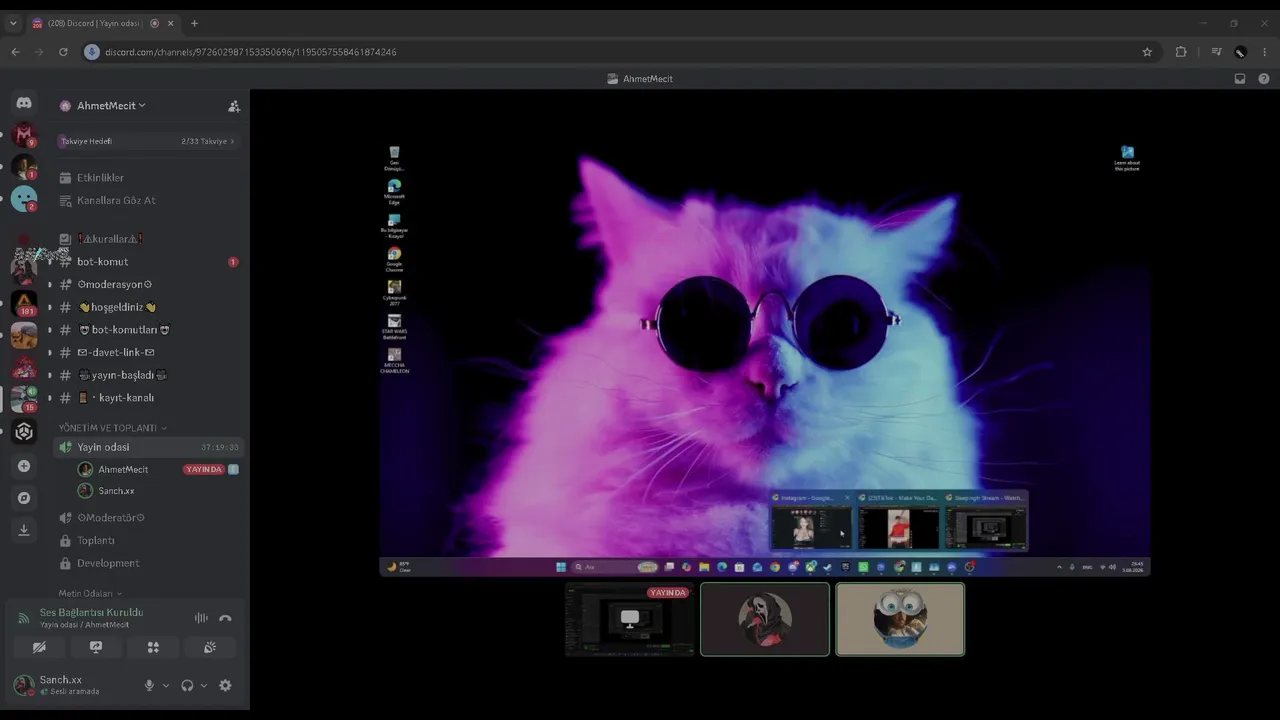Image resolution: width=1280 pixels, height=720 pixels.
Task: Start an activity from the voice panel
Action: point(153,647)
